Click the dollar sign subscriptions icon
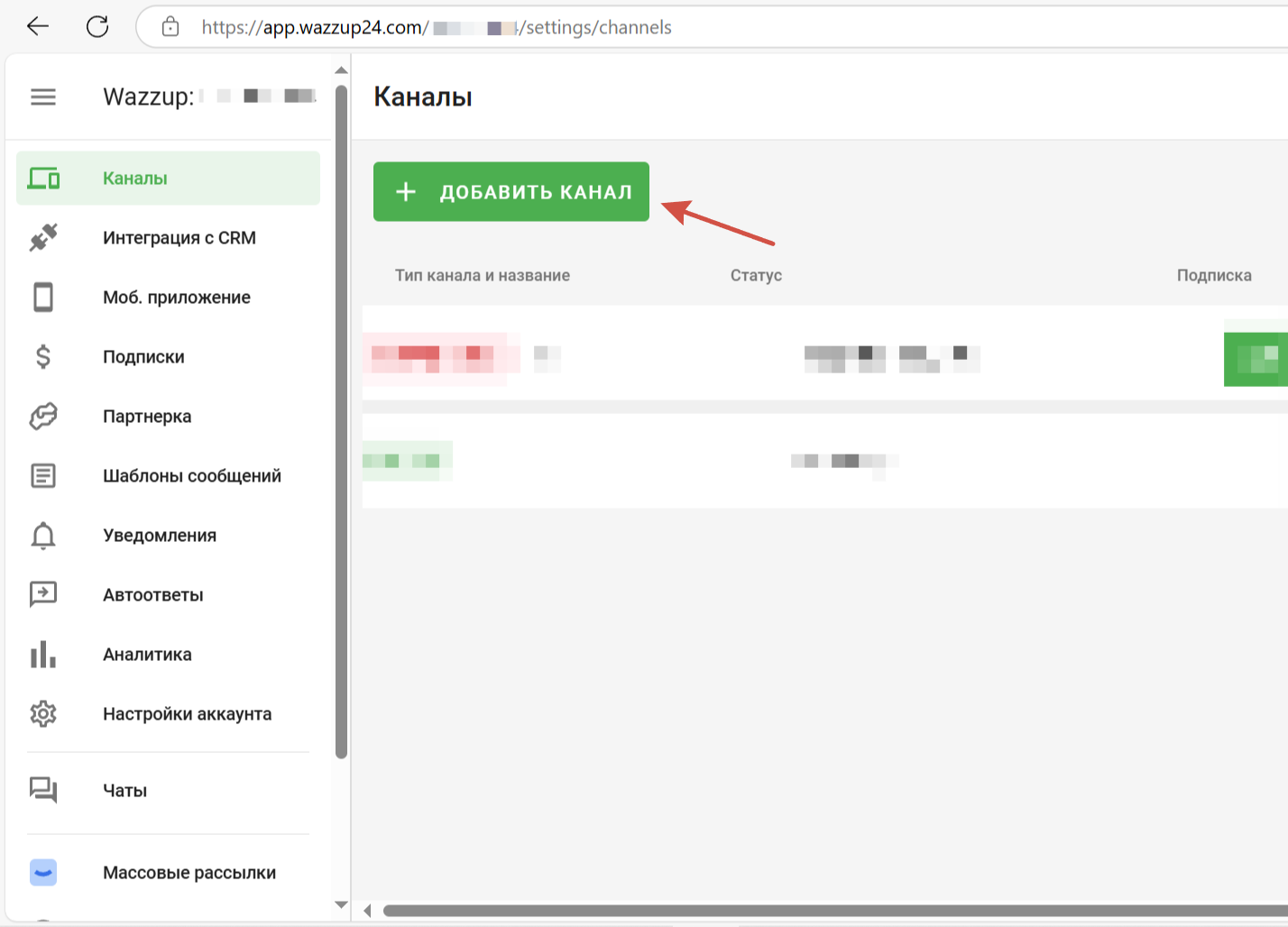The width and height of the screenshot is (1288, 927). (43, 357)
